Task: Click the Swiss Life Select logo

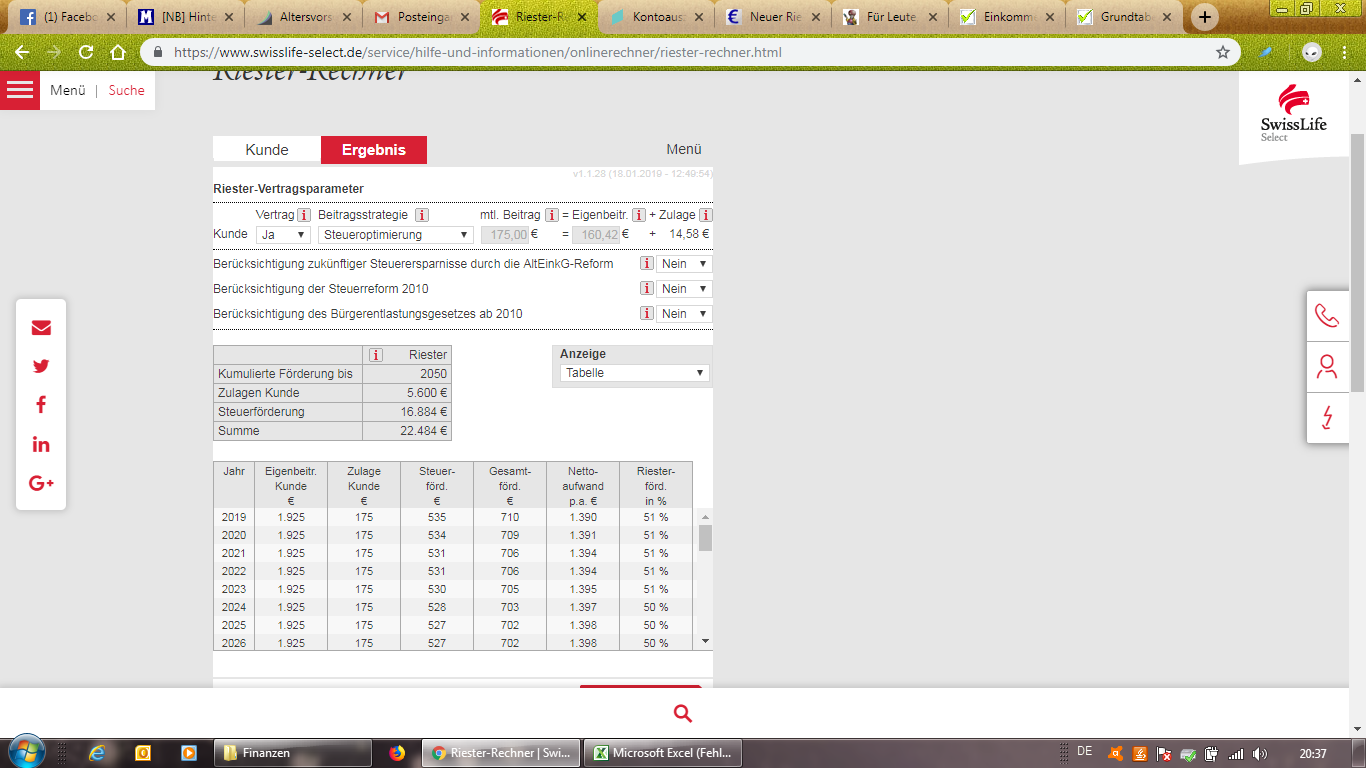Action: pos(1294,113)
